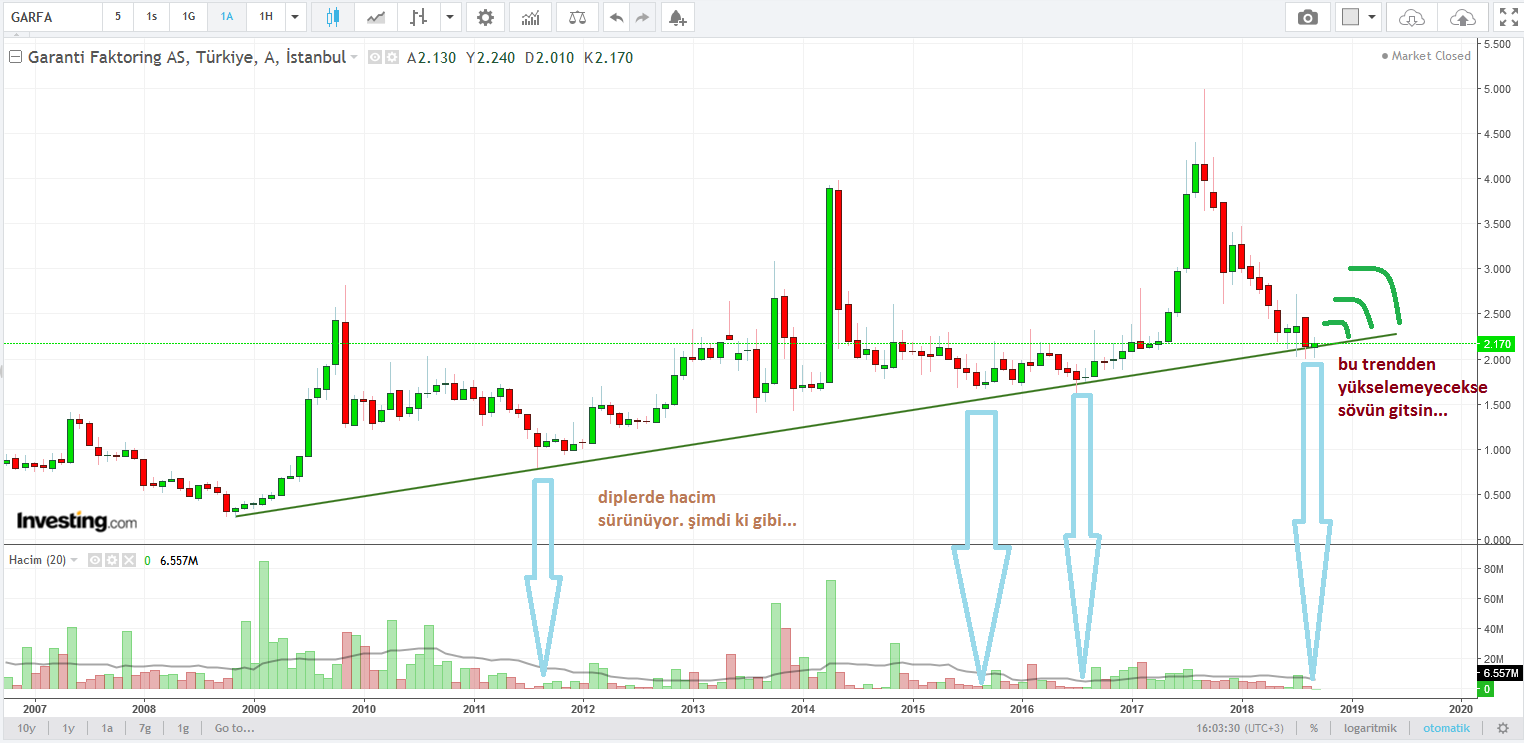Edit the GARFA symbol search field
The height and width of the screenshot is (743, 1524).
click(x=52, y=17)
